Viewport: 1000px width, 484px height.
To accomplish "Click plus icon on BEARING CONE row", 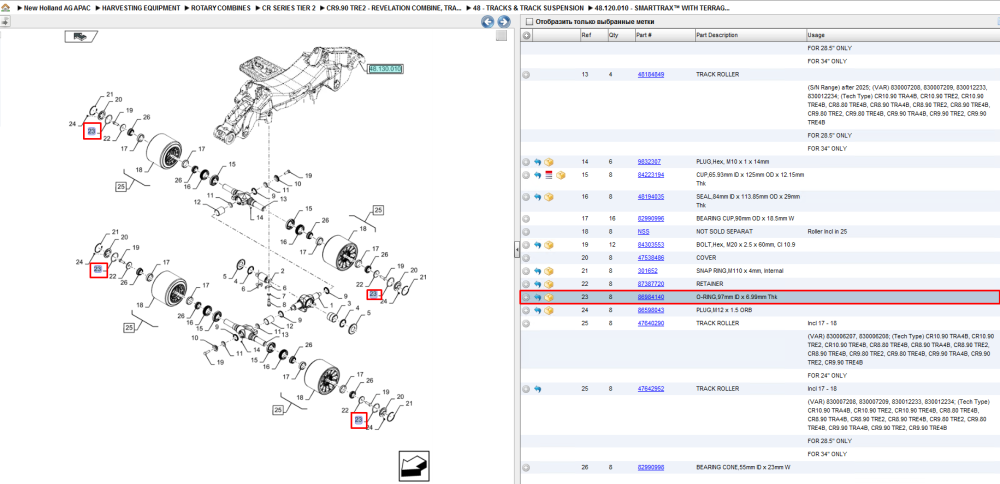I will point(526,467).
